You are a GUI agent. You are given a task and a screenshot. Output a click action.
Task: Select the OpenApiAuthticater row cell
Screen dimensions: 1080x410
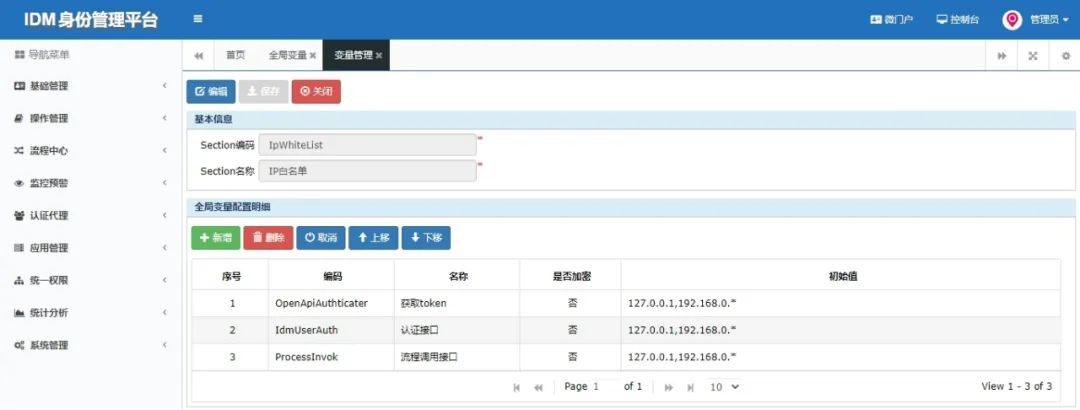point(331,303)
